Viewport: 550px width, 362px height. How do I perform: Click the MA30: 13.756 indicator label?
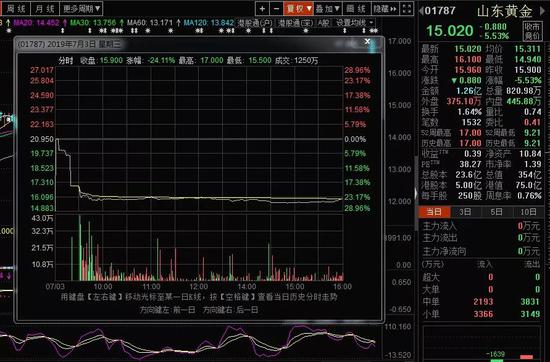(x=93, y=23)
